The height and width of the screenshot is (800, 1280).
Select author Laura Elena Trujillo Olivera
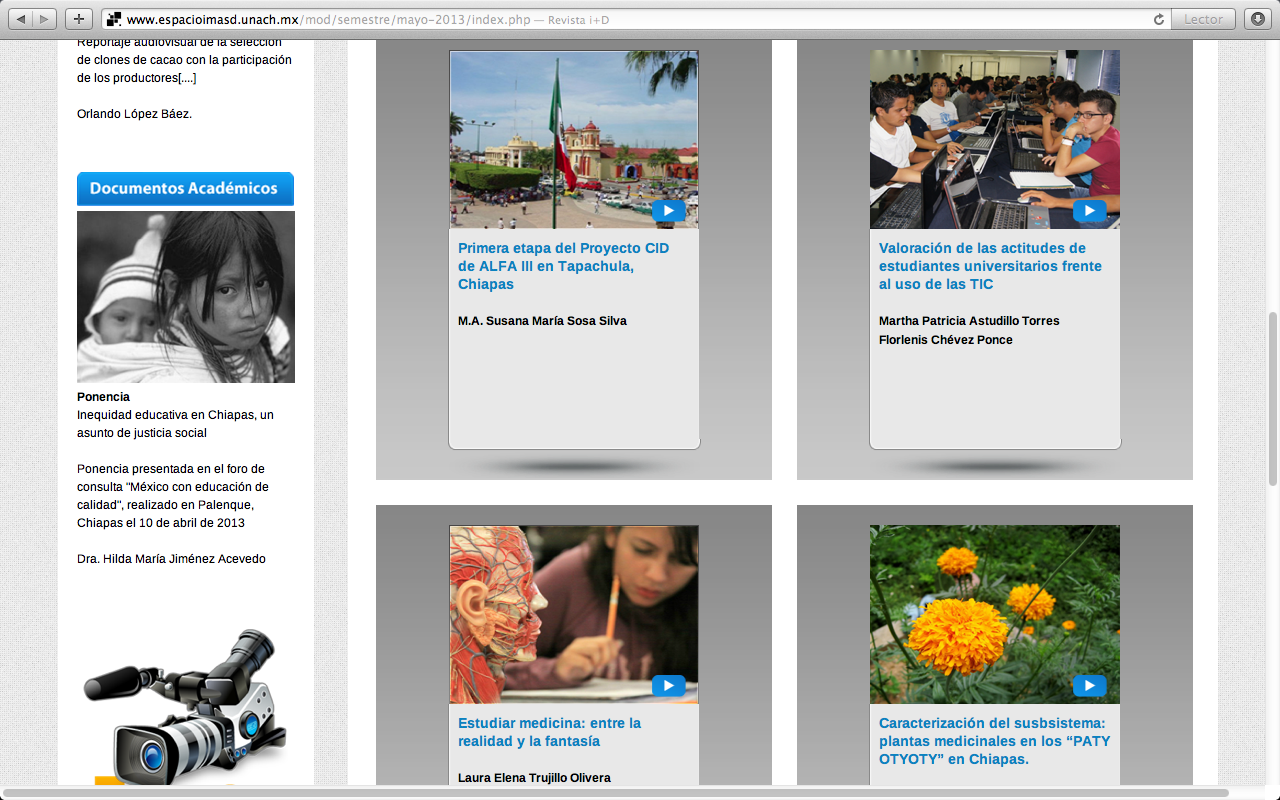[x=534, y=778]
